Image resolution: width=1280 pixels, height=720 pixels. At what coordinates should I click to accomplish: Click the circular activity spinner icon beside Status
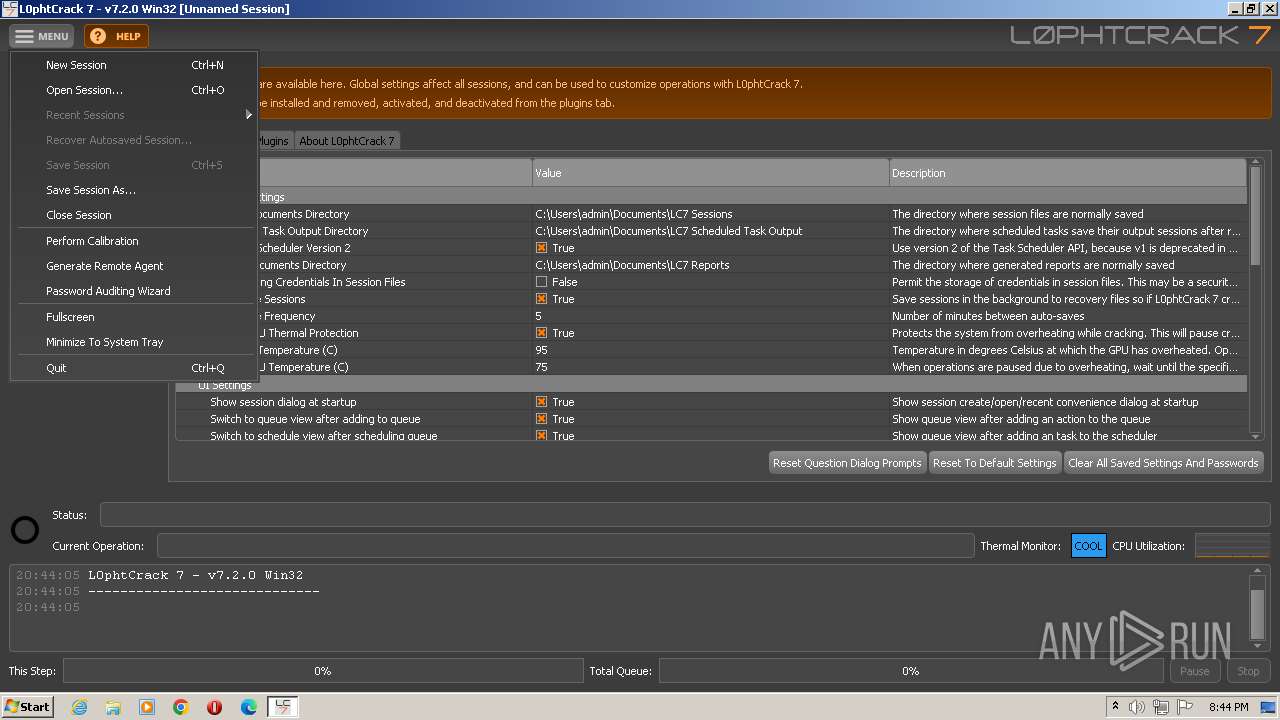(x=25, y=530)
